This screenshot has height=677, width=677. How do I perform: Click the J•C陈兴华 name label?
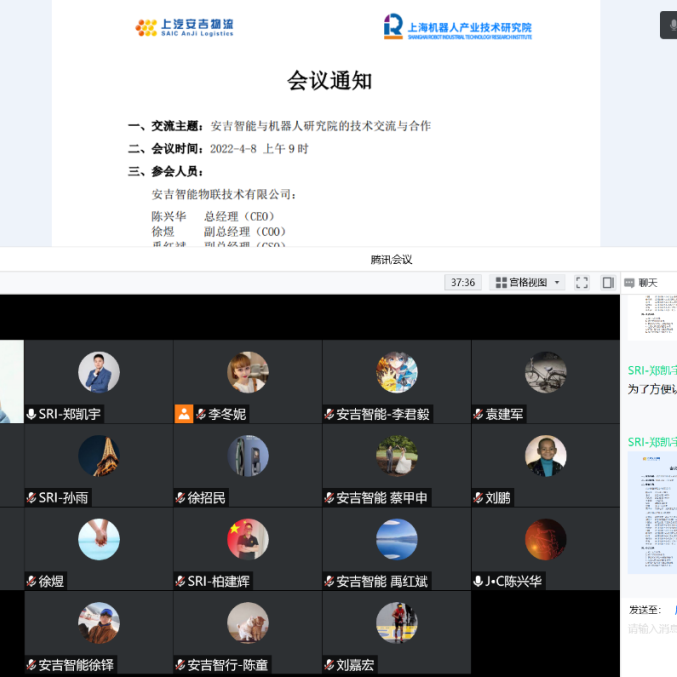513,581
